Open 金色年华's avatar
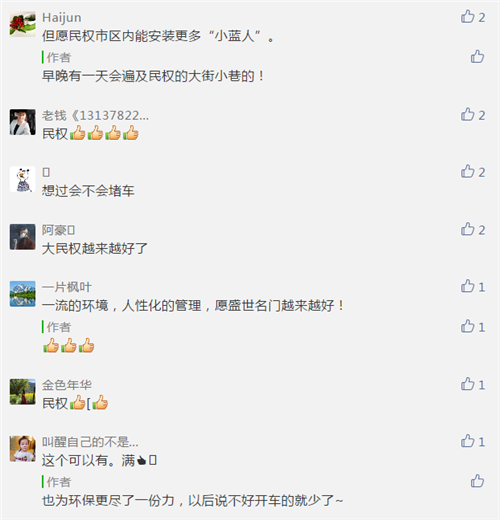The height and width of the screenshot is (520, 500). pyautogui.click(x=22, y=392)
